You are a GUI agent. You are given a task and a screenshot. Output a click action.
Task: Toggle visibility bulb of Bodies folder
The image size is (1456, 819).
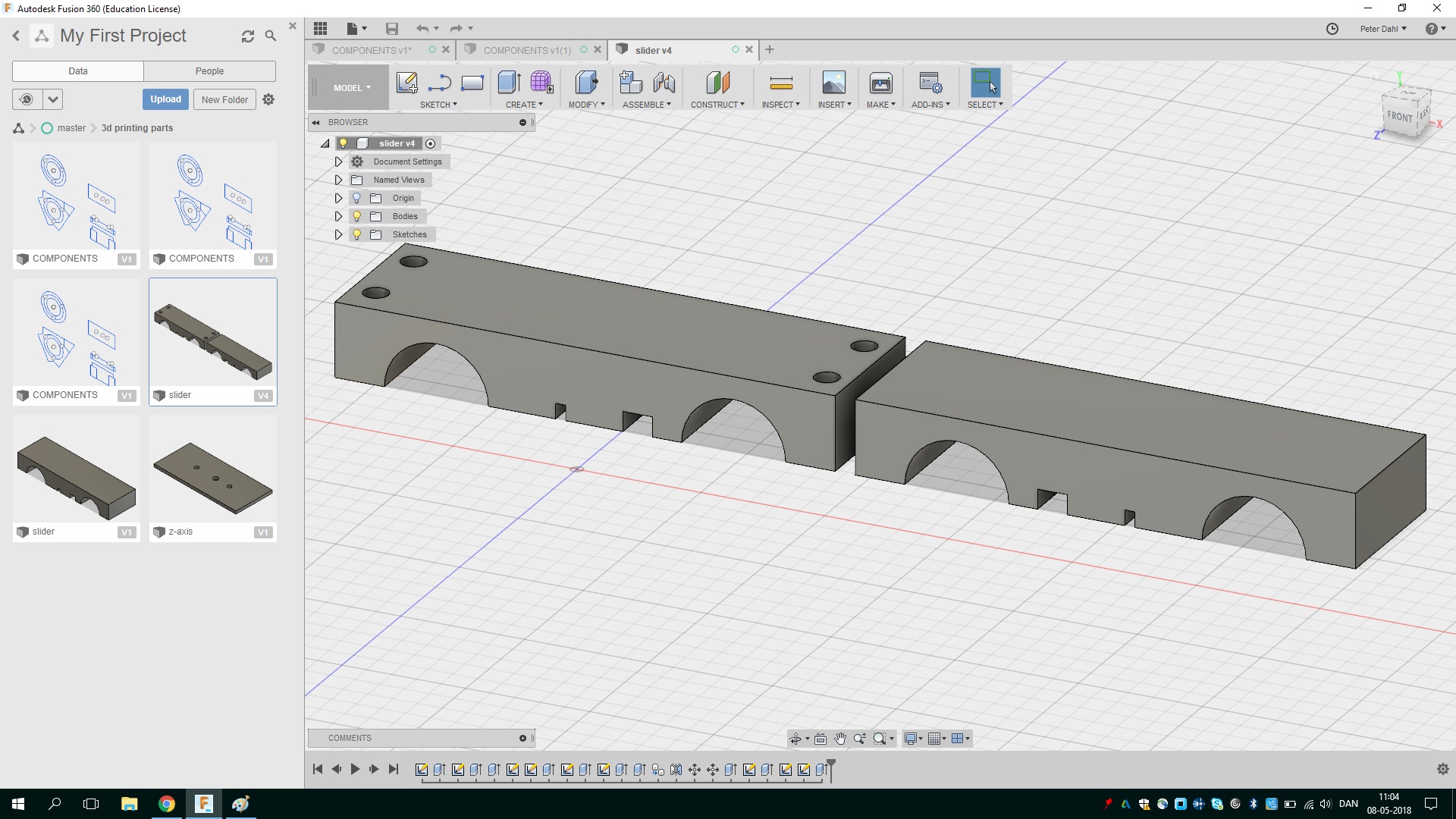click(x=356, y=216)
